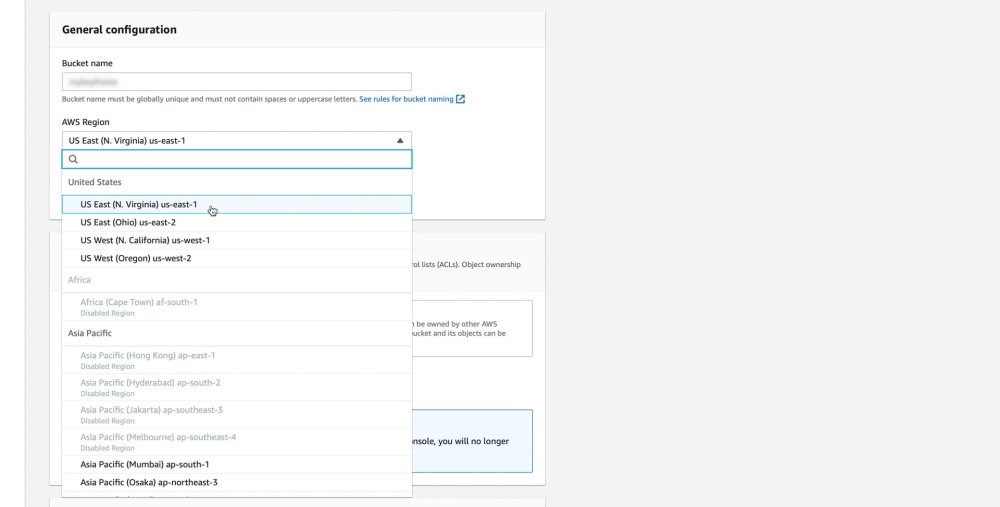Click the Bucket name input field
This screenshot has width=1000, height=507.
pyautogui.click(x=237, y=82)
